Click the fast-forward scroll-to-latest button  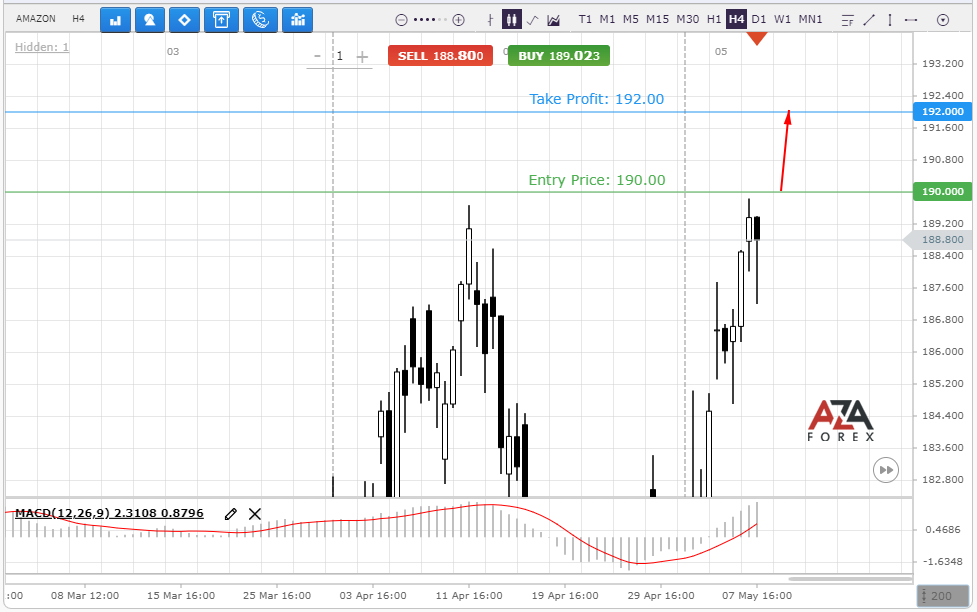tap(886, 470)
